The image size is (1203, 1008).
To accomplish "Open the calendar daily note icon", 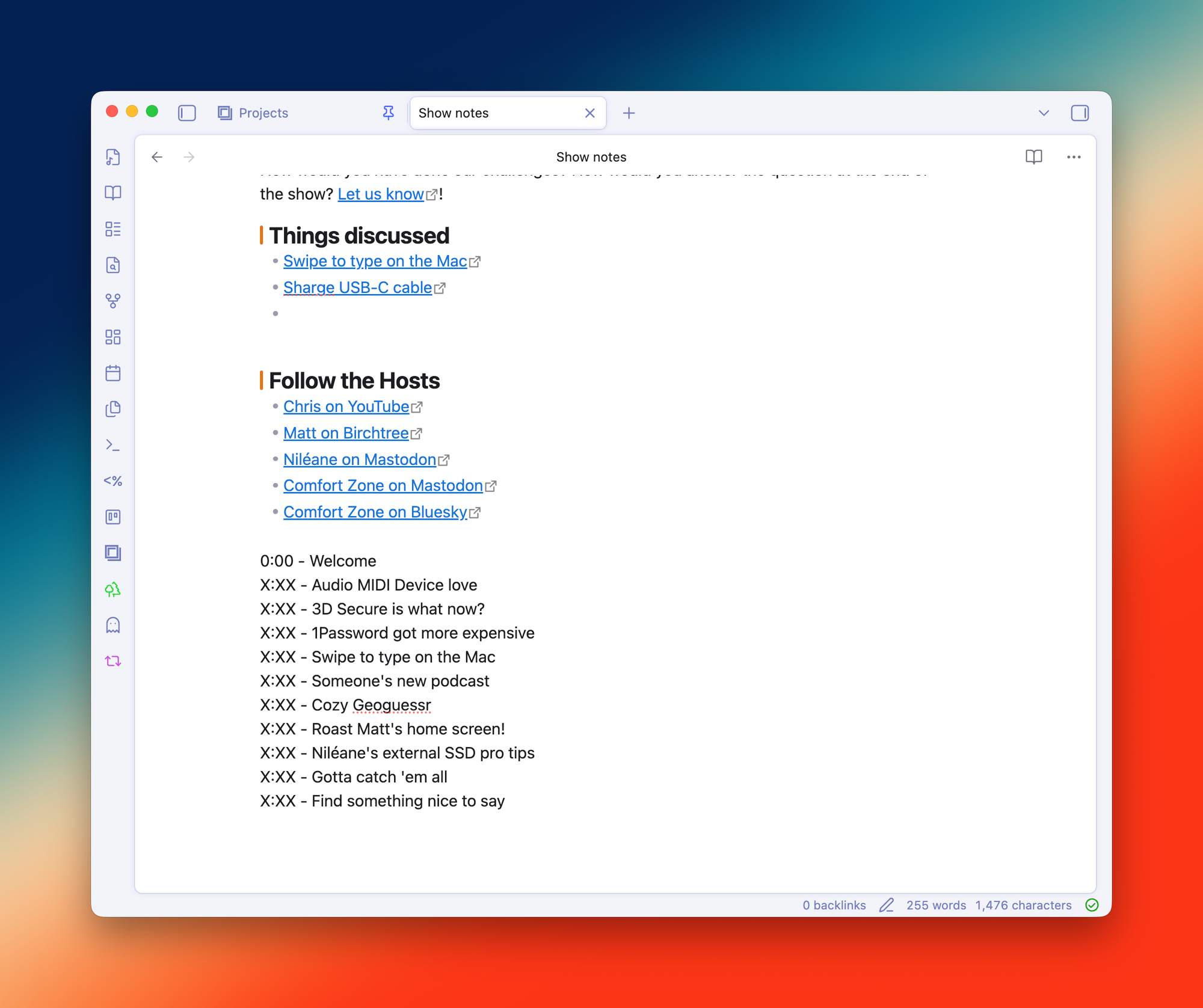I will tap(113, 373).
